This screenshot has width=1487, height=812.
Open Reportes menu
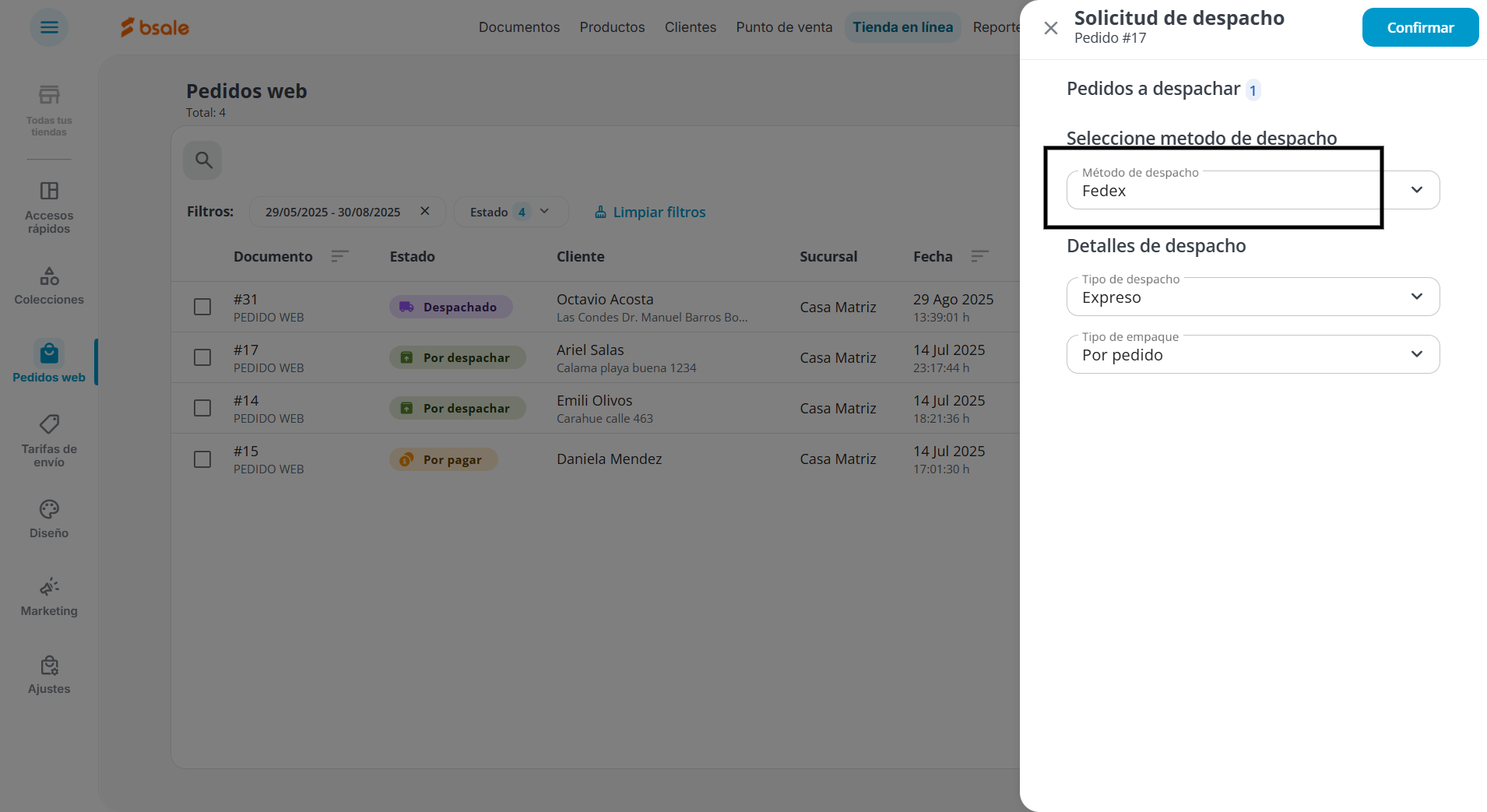click(996, 27)
